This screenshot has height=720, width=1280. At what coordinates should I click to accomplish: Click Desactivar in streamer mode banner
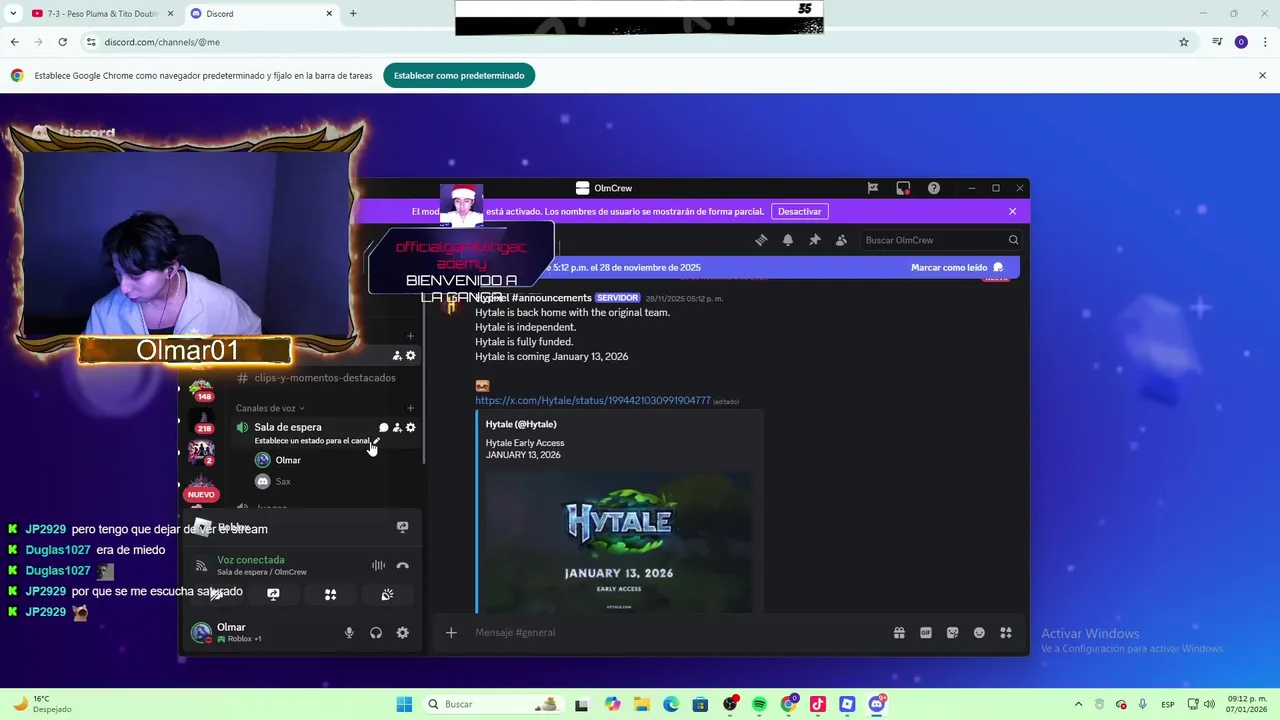tap(800, 211)
